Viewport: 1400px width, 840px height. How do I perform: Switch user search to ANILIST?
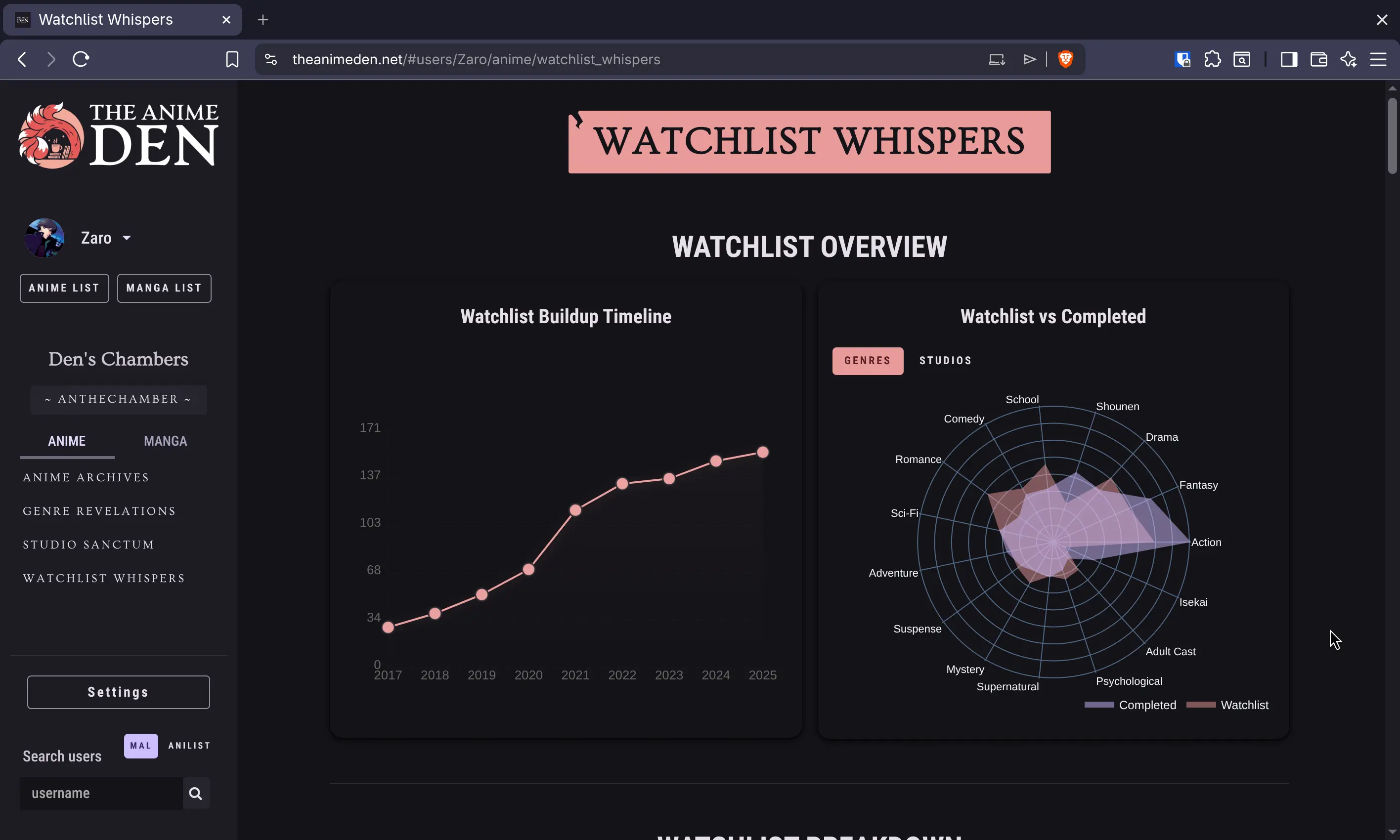click(x=189, y=746)
